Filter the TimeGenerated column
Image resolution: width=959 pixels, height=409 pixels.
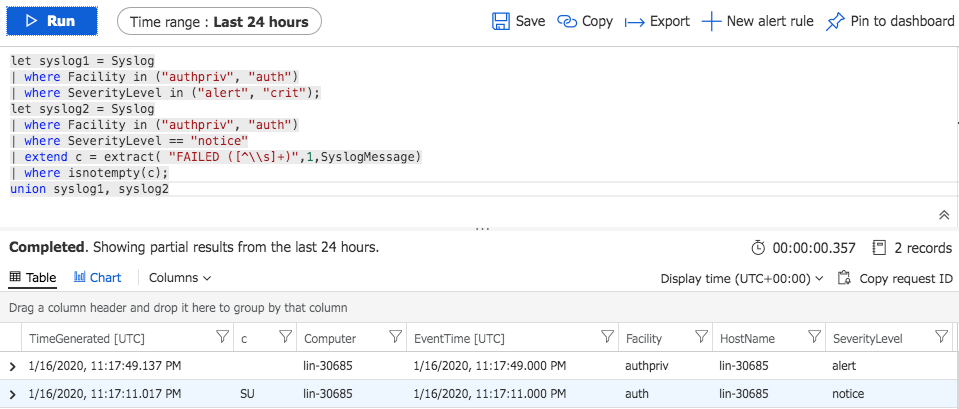(x=223, y=337)
